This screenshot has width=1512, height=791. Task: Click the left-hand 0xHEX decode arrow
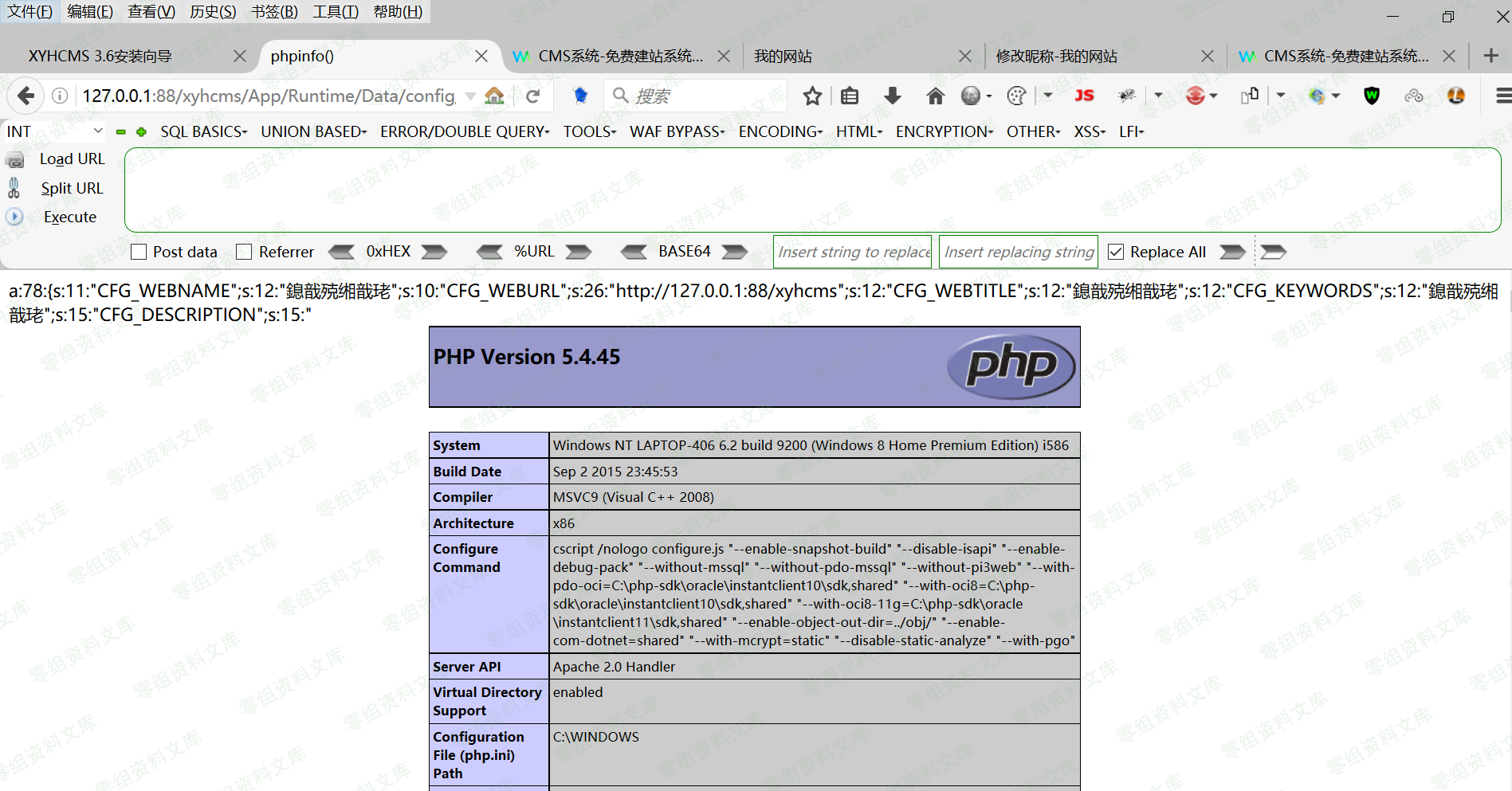click(x=342, y=253)
